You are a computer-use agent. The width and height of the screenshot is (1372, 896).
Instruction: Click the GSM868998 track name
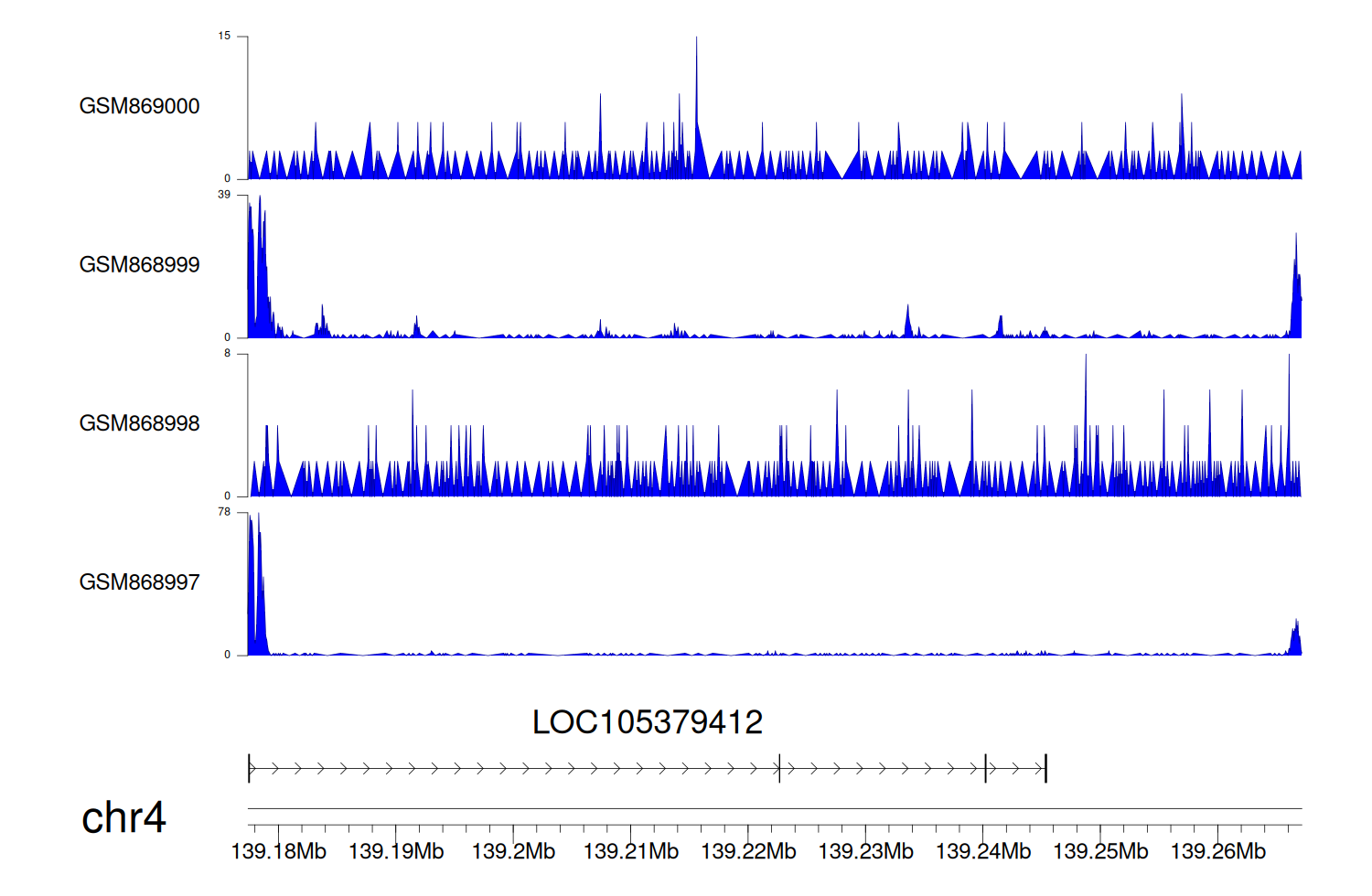pos(139,423)
